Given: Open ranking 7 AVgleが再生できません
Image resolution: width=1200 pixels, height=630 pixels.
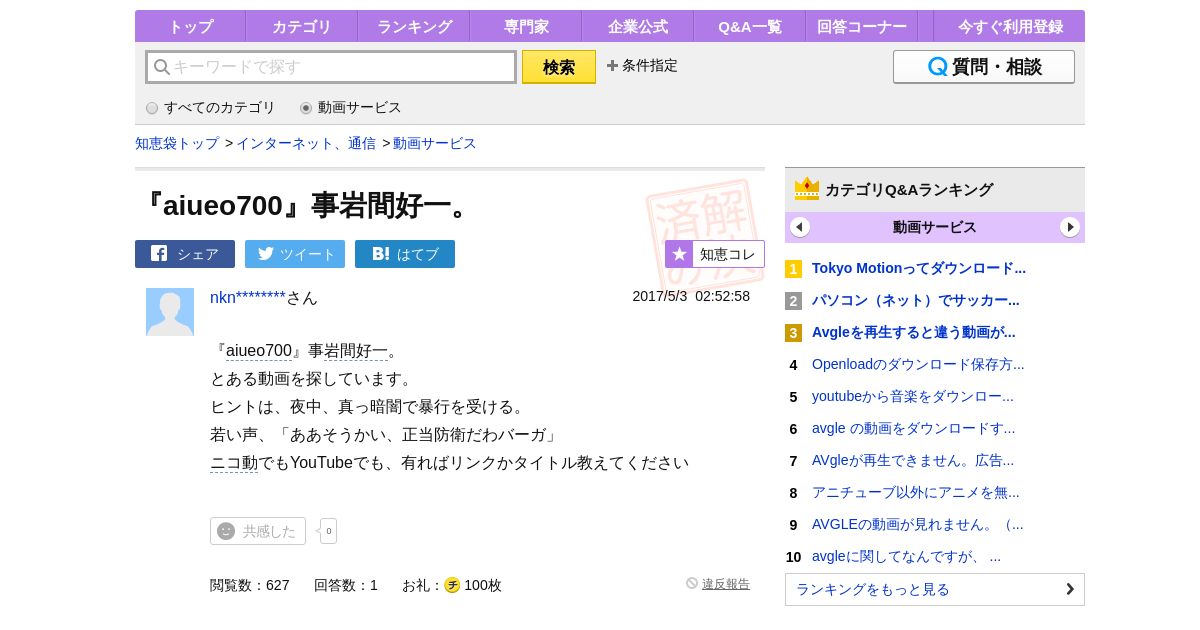Looking at the screenshot, I should coord(913,460).
